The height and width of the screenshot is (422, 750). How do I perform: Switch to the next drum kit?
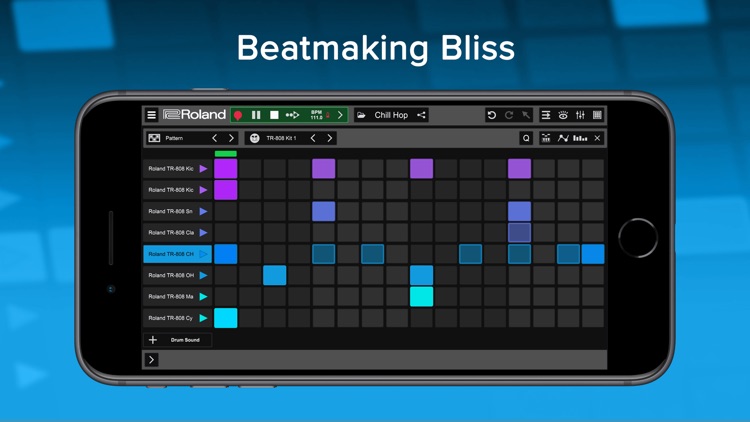point(330,138)
